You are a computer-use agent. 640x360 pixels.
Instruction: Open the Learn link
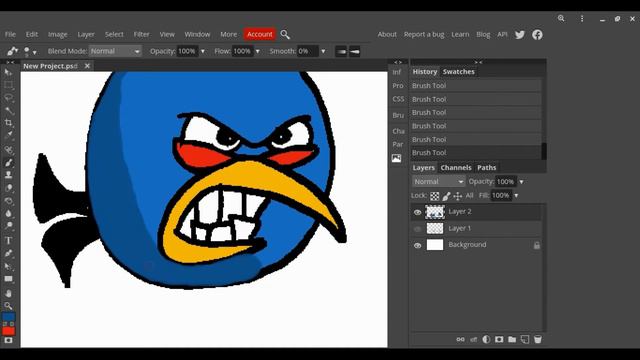click(x=460, y=35)
